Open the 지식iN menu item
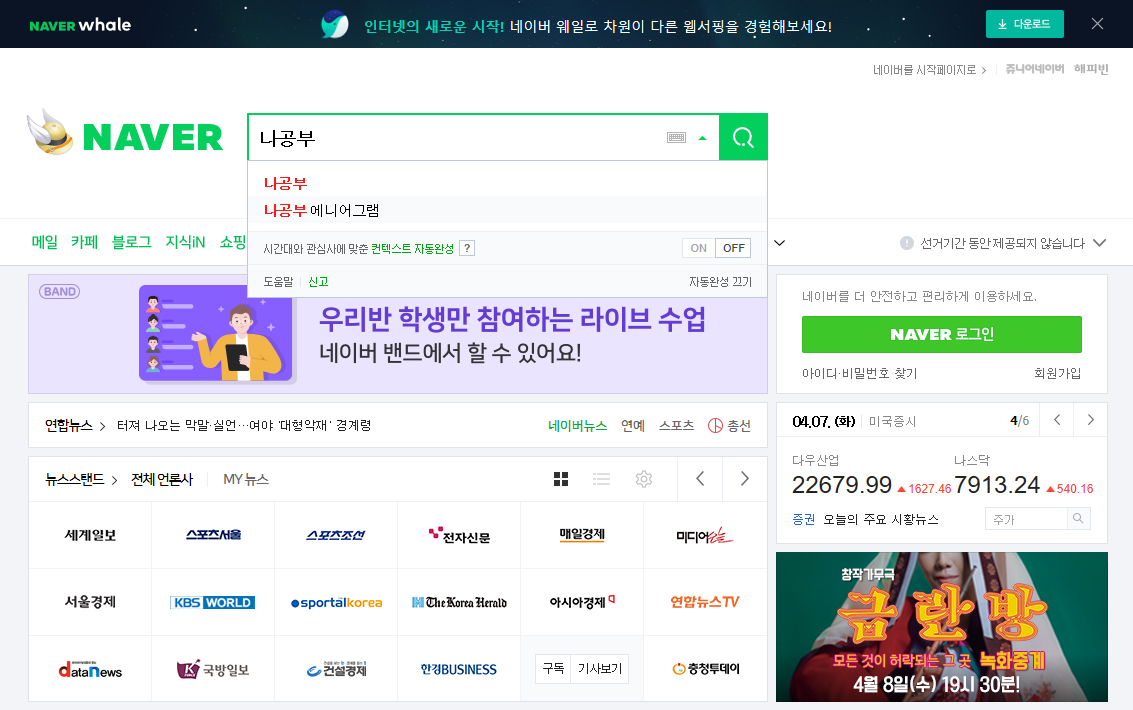1133x710 pixels. 186,242
